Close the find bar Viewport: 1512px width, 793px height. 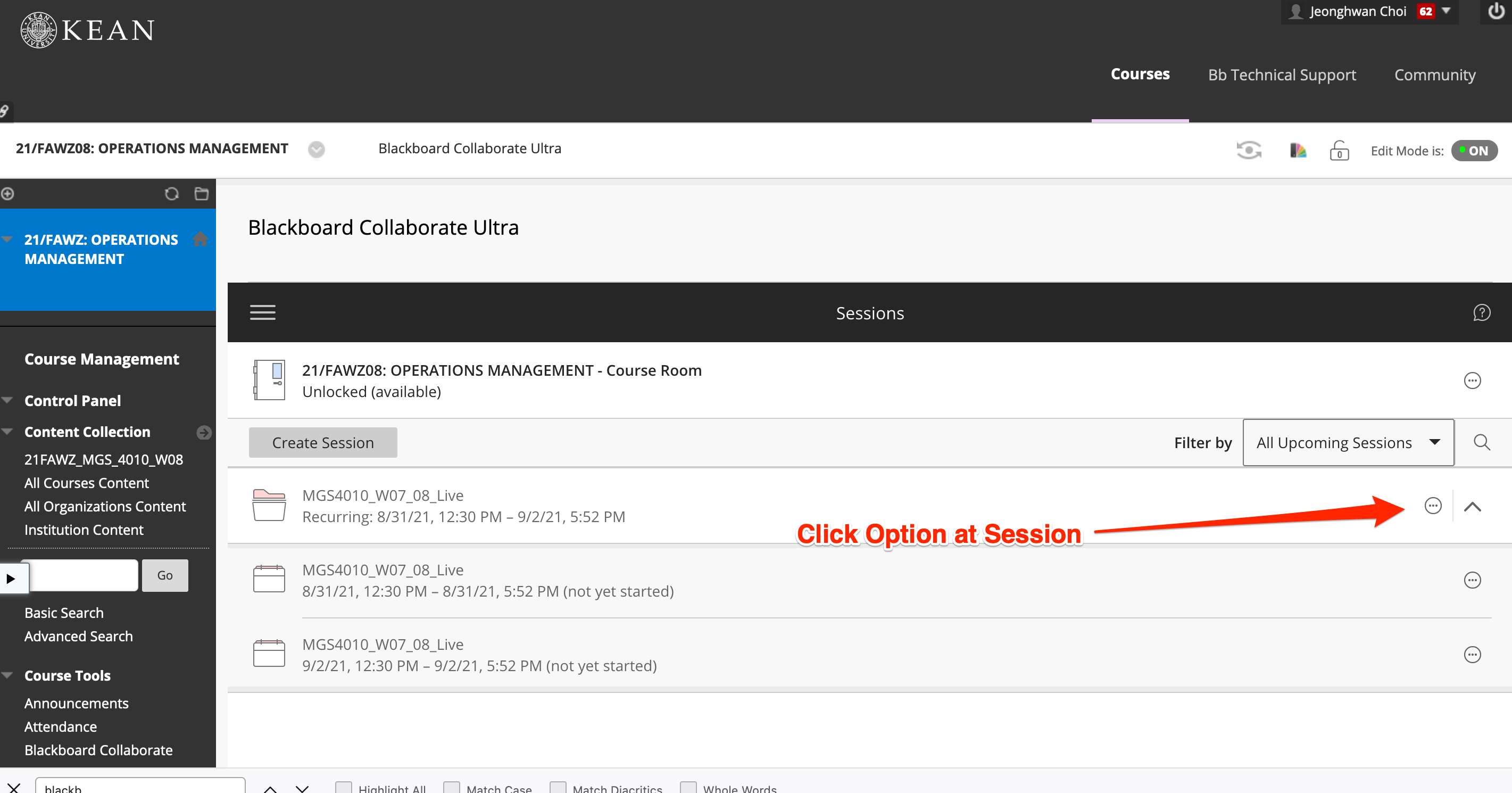[x=13, y=787]
